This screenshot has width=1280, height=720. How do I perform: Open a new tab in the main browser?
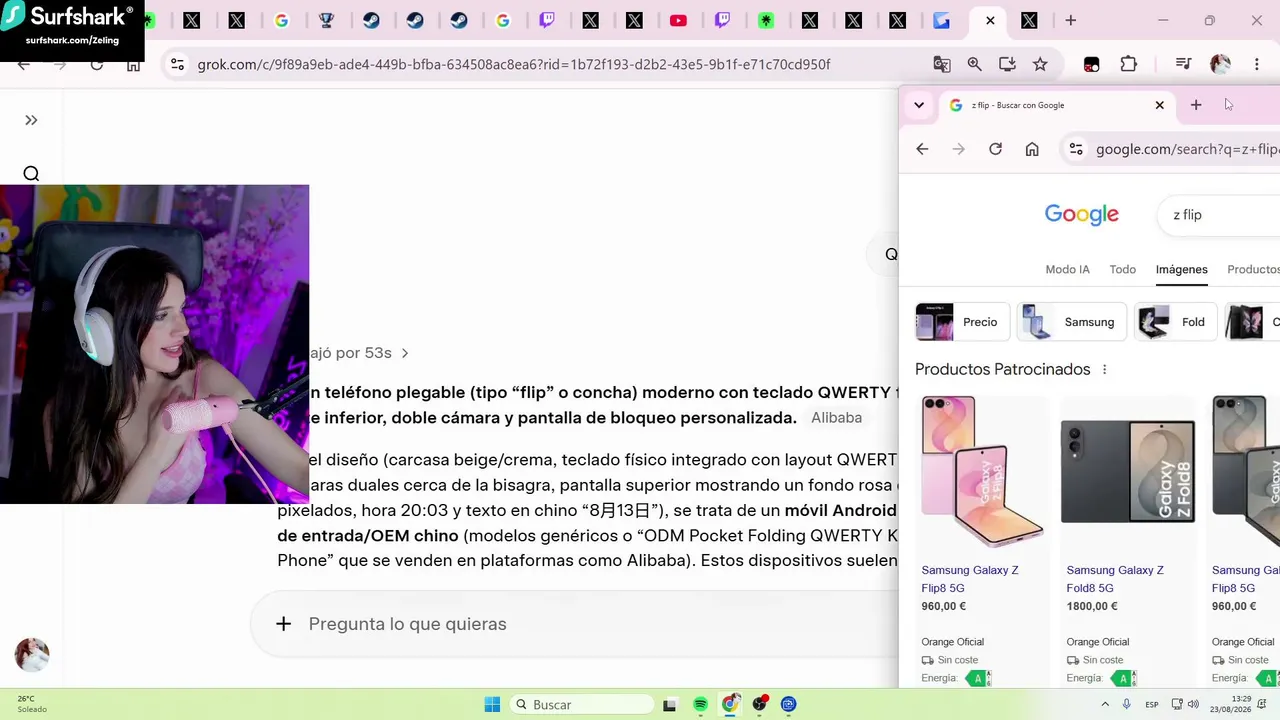[1070, 20]
